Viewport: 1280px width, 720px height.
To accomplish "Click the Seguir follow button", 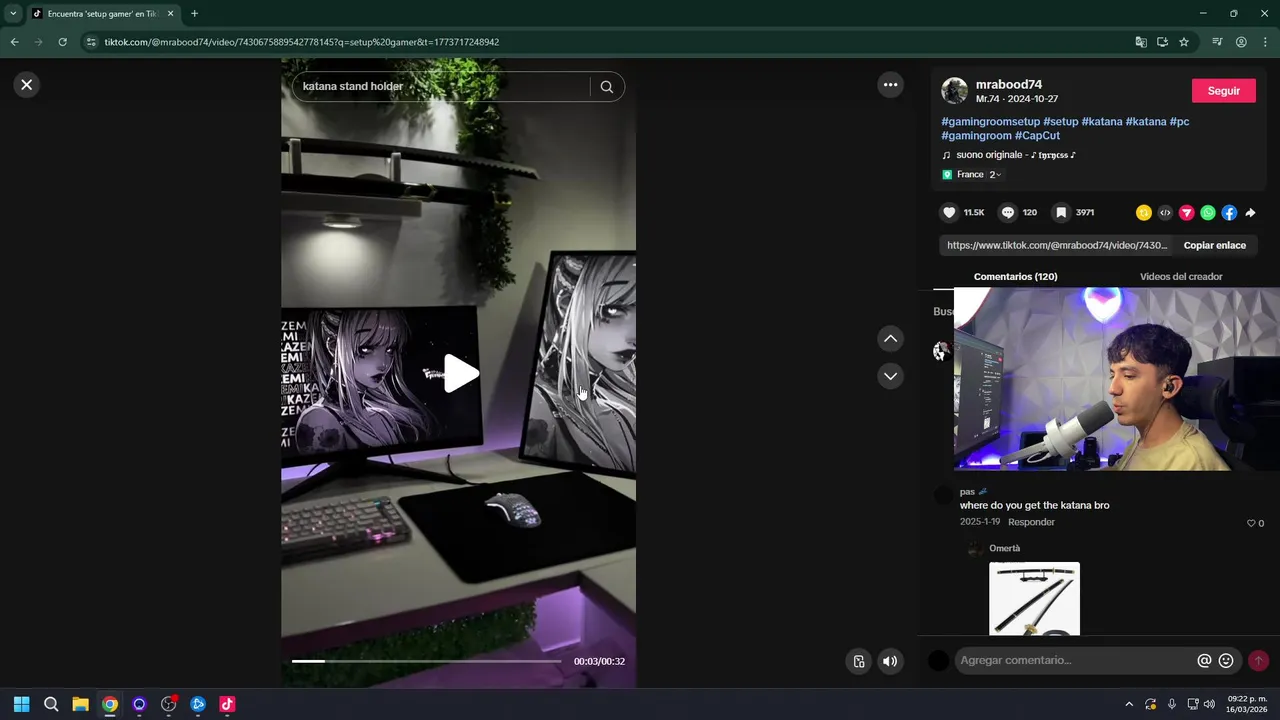I will coord(1224,91).
